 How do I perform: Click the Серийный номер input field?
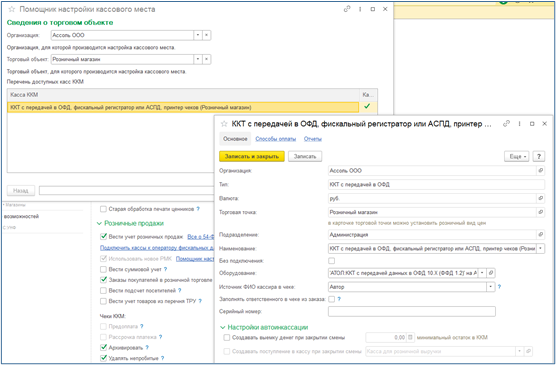412,311
